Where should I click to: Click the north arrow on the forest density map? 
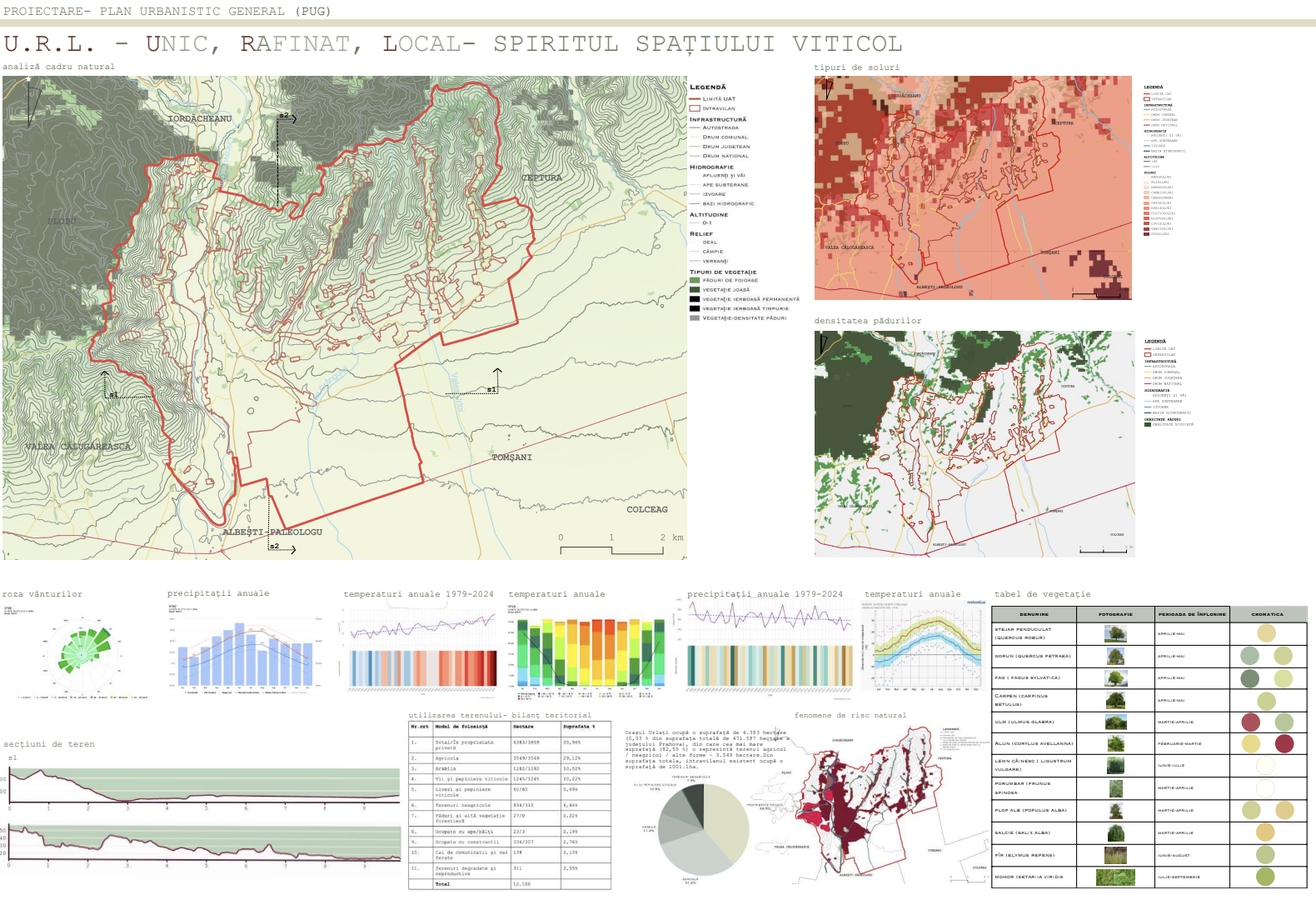point(824,343)
